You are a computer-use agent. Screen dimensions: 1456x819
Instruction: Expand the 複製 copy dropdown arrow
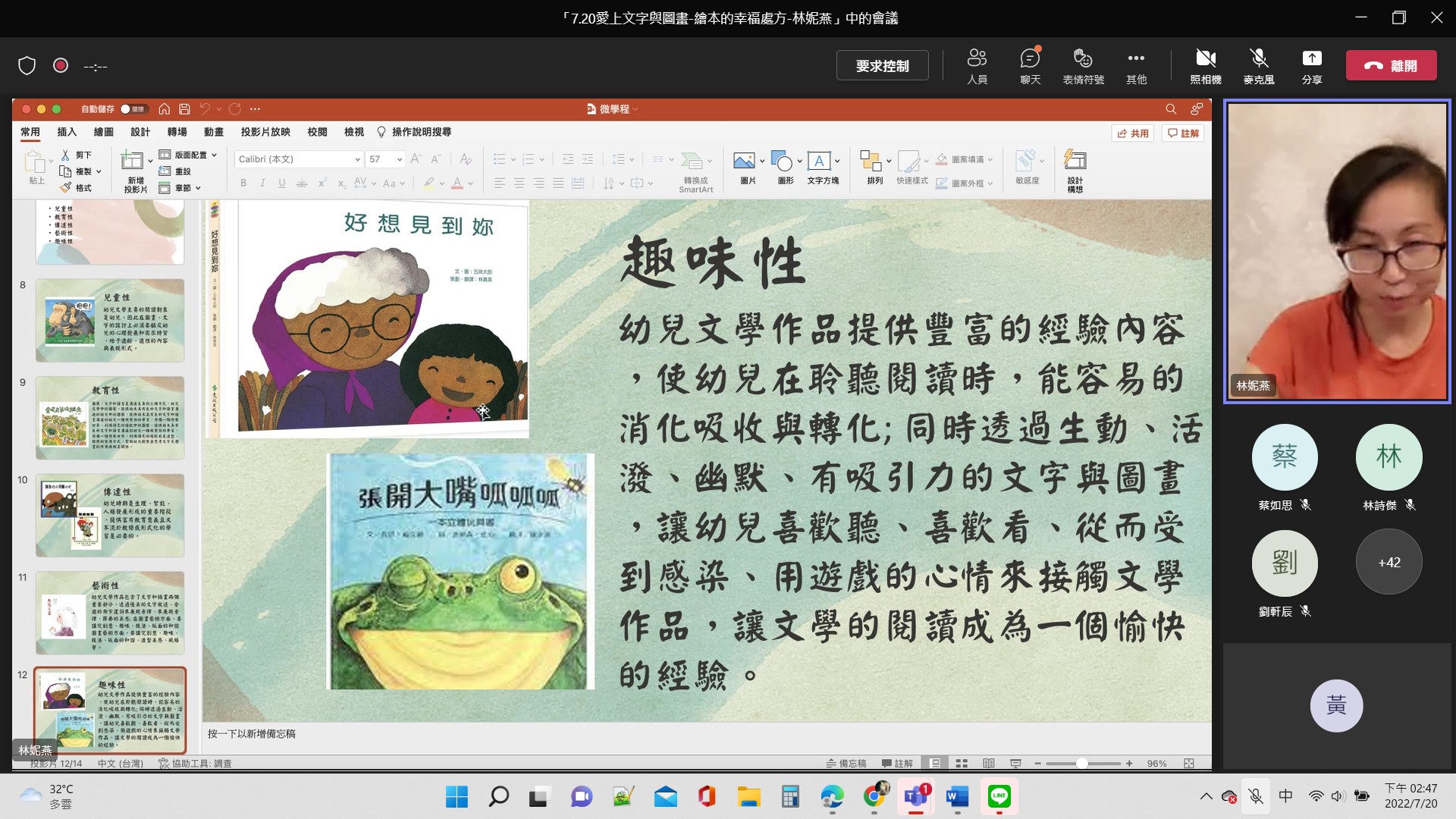pos(99,171)
